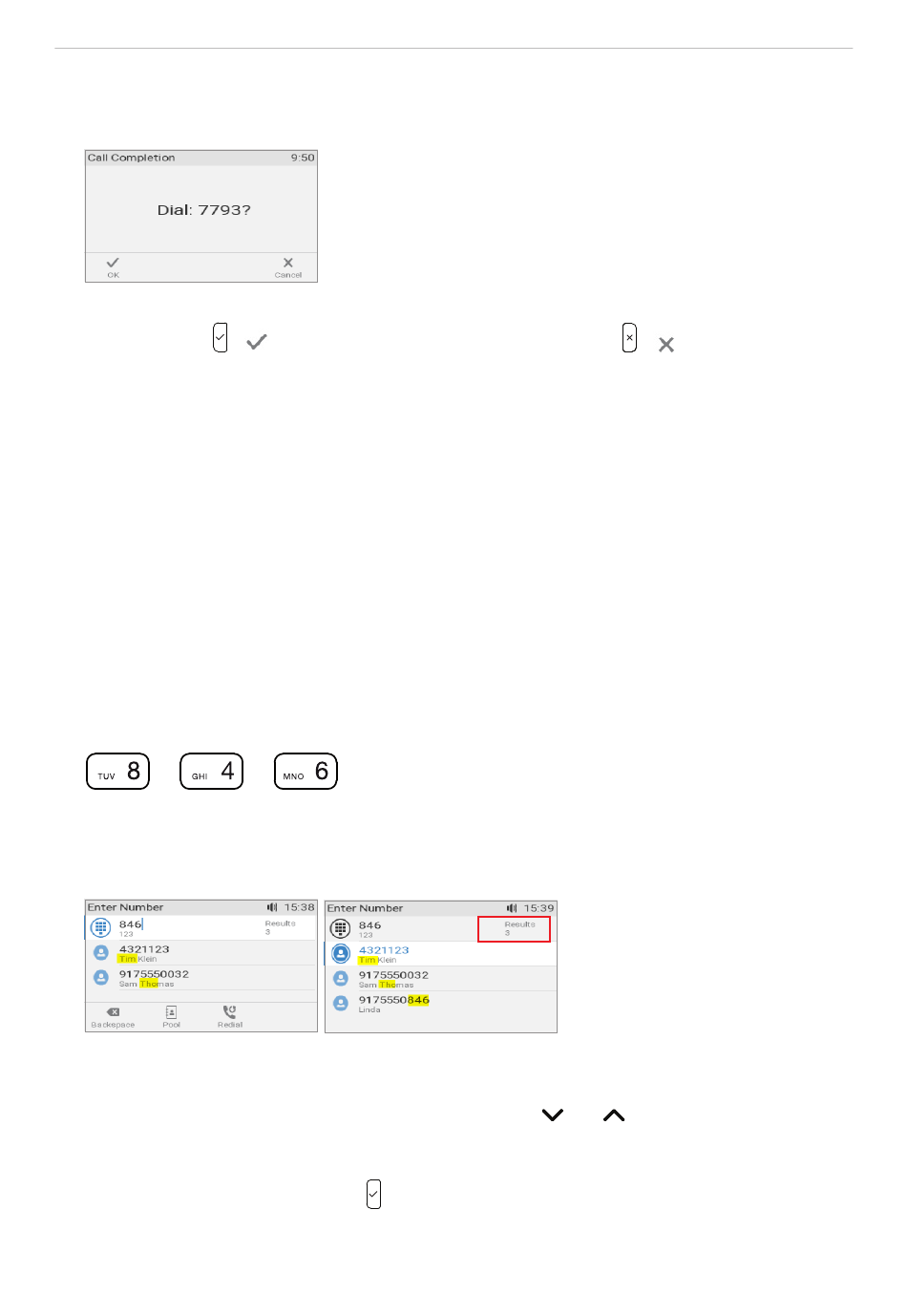Select blue highlighted 4321123 Tim Klein entry
This screenshot has width=907, height=1316.
441,954
